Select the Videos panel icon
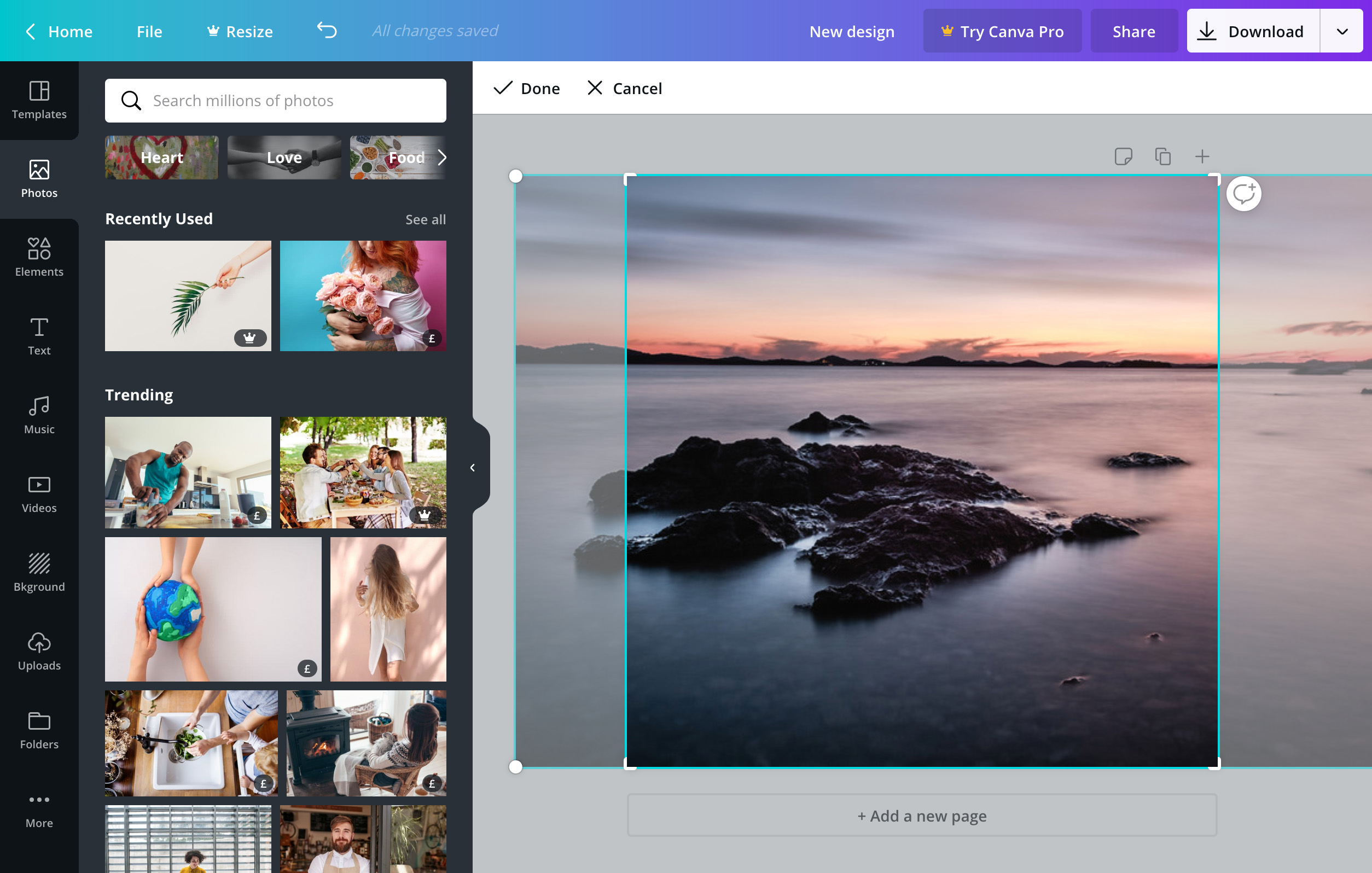Image resolution: width=1372 pixels, height=873 pixels. coord(40,494)
